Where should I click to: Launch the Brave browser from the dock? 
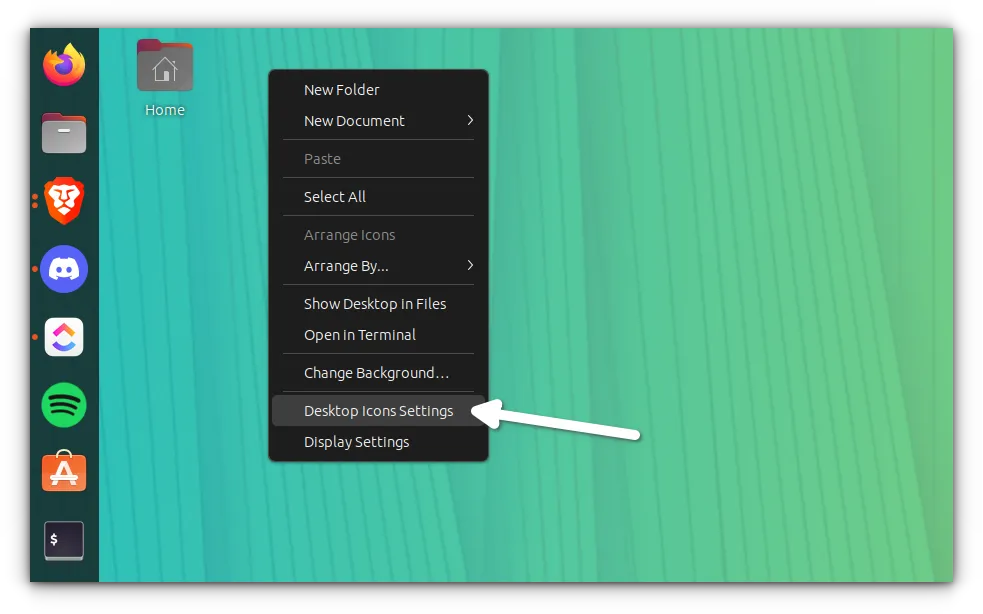tap(63, 201)
